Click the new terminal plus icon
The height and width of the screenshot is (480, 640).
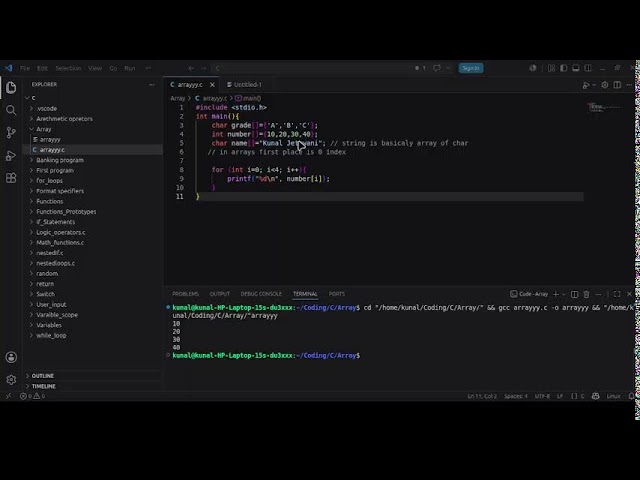(x=556, y=294)
